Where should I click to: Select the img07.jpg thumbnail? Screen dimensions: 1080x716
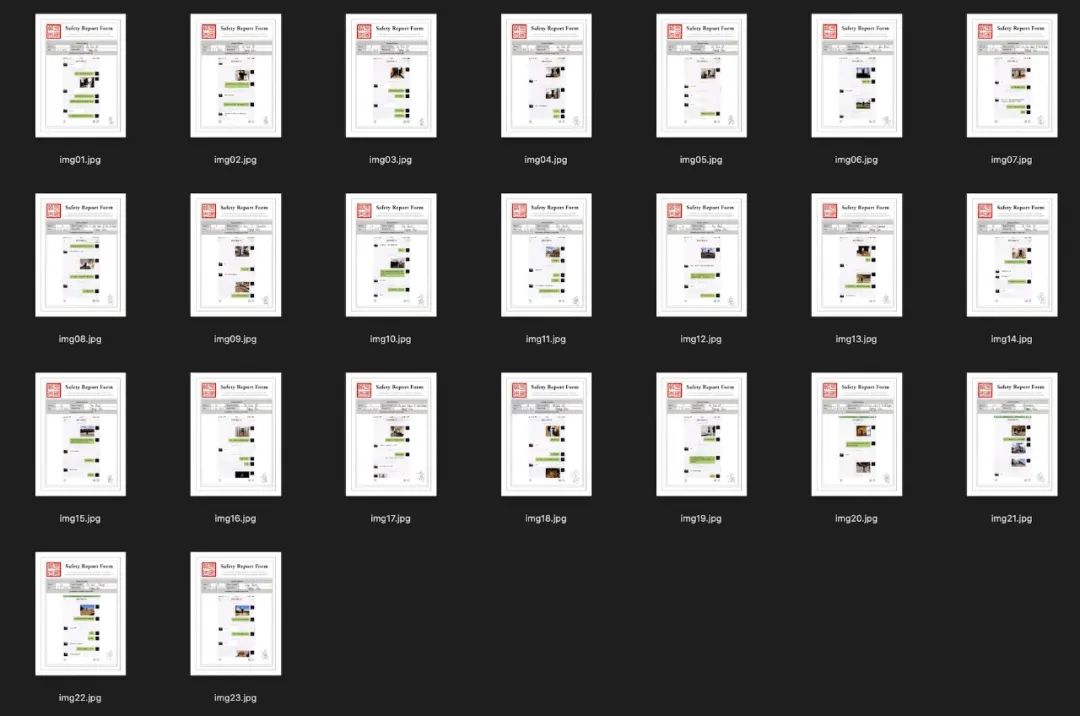pyautogui.click(x=1012, y=76)
